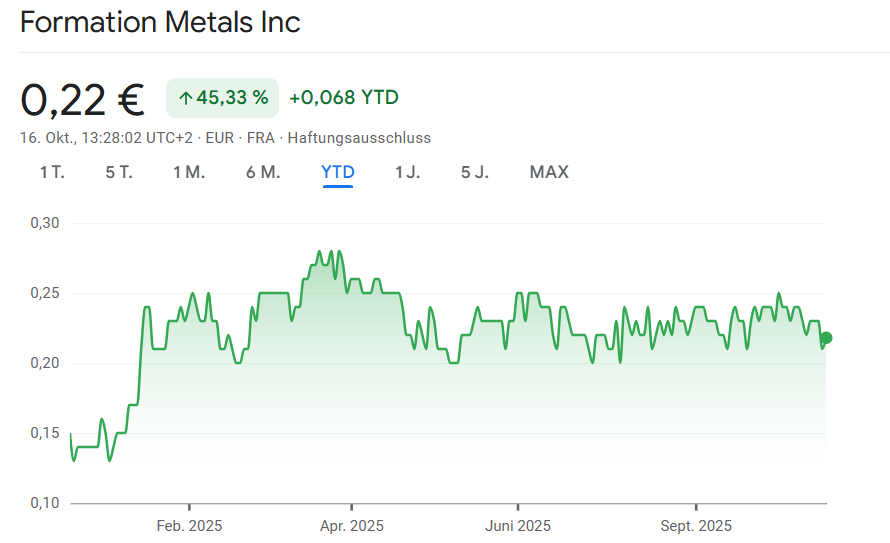
Task: Click the +0,068 YTD change text
Action: tap(344, 97)
